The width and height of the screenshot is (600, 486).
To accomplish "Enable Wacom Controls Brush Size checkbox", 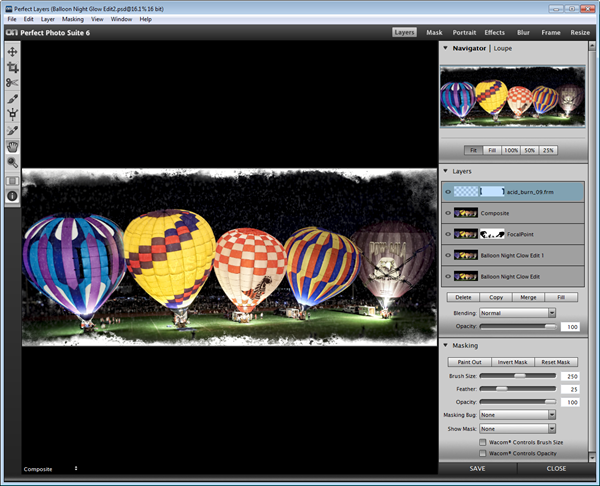I will (x=483, y=441).
